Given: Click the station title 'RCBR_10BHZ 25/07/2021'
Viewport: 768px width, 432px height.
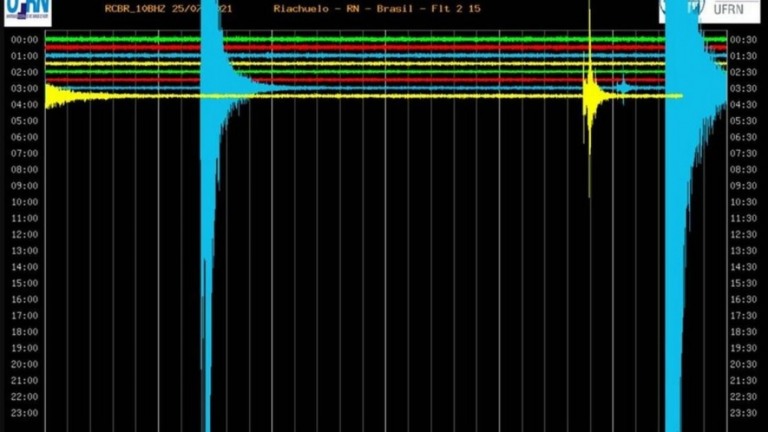Looking at the screenshot, I should click(168, 9).
